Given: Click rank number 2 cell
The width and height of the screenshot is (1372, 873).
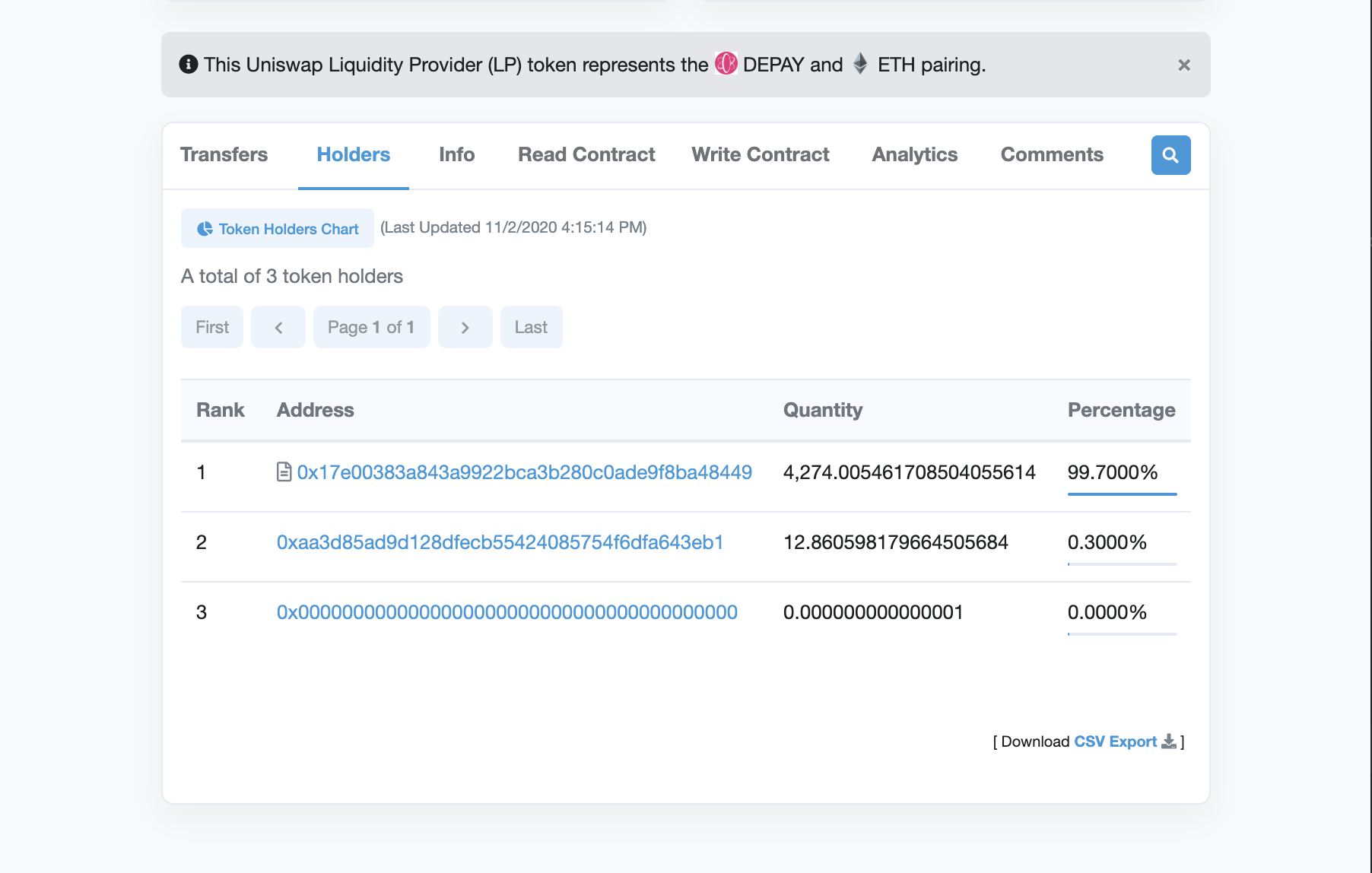Looking at the screenshot, I should [202, 542].
